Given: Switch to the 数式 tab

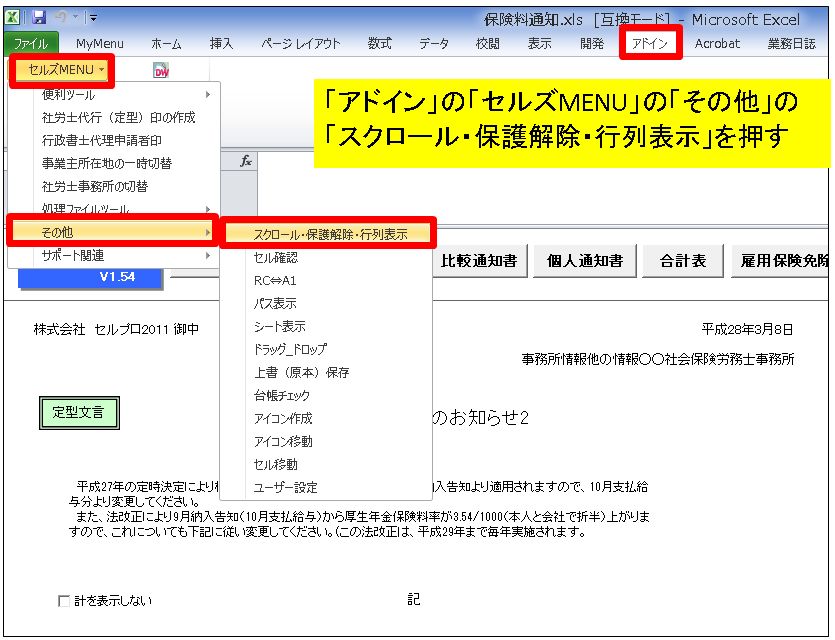Looking at the screenshot, I should 380,44.
